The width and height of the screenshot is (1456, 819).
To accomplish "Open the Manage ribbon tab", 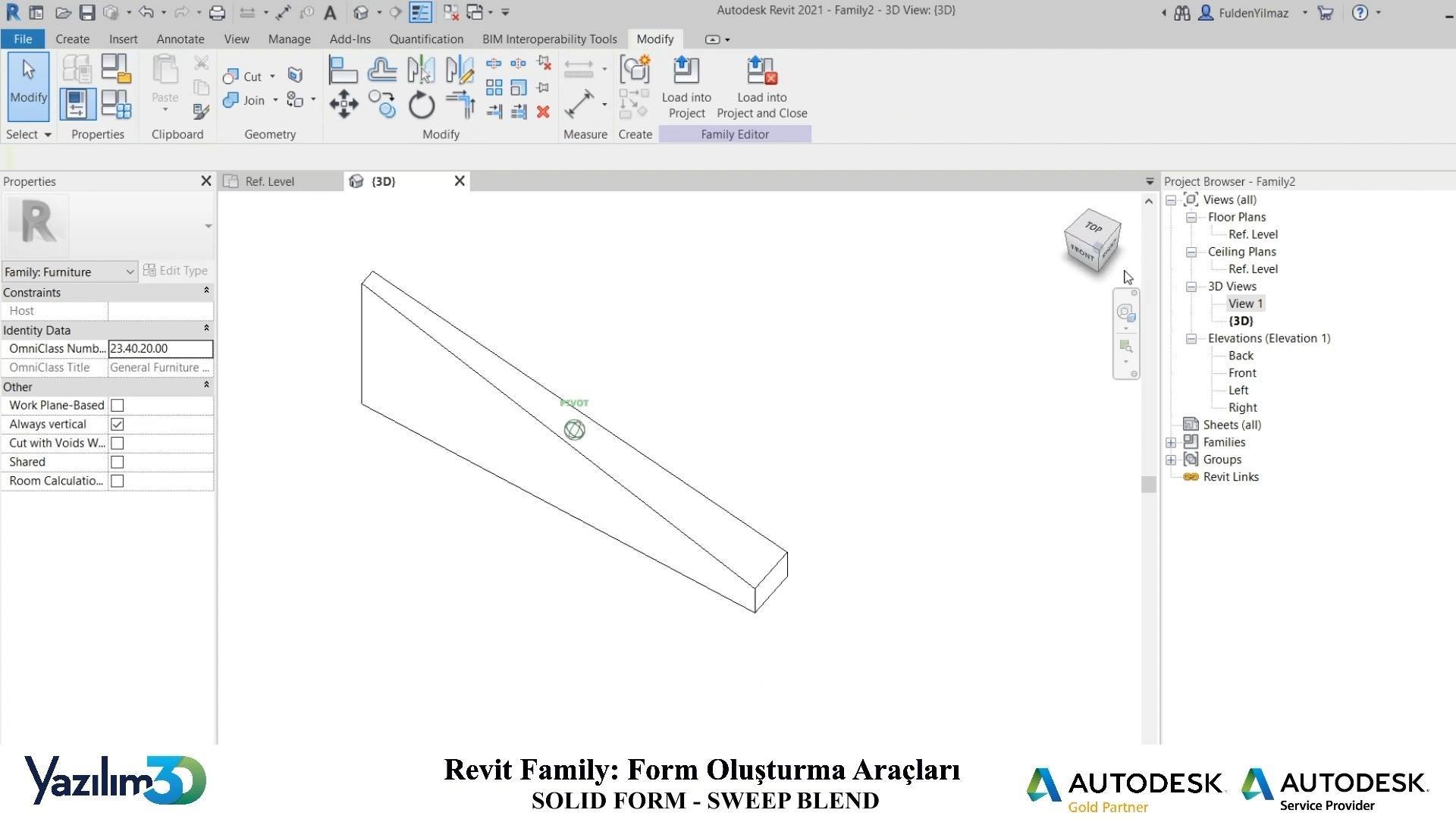I will [x=289, y=39].
